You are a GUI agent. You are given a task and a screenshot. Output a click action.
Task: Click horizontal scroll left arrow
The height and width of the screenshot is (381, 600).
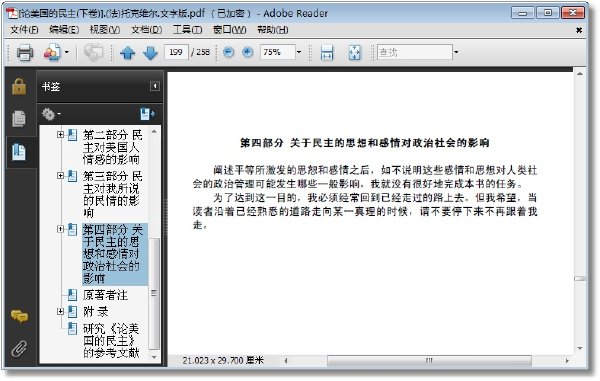click(286, 360)
